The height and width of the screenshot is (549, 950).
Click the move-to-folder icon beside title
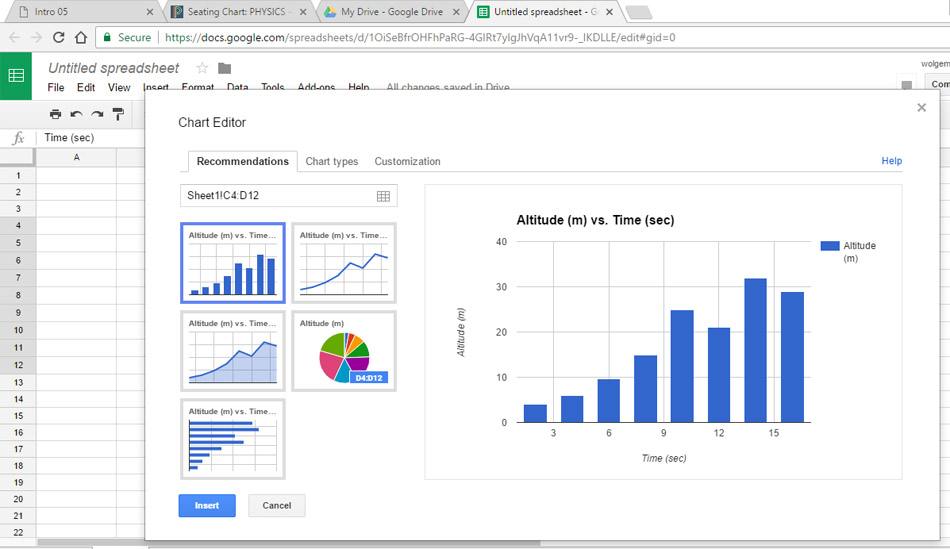(224, 68)
